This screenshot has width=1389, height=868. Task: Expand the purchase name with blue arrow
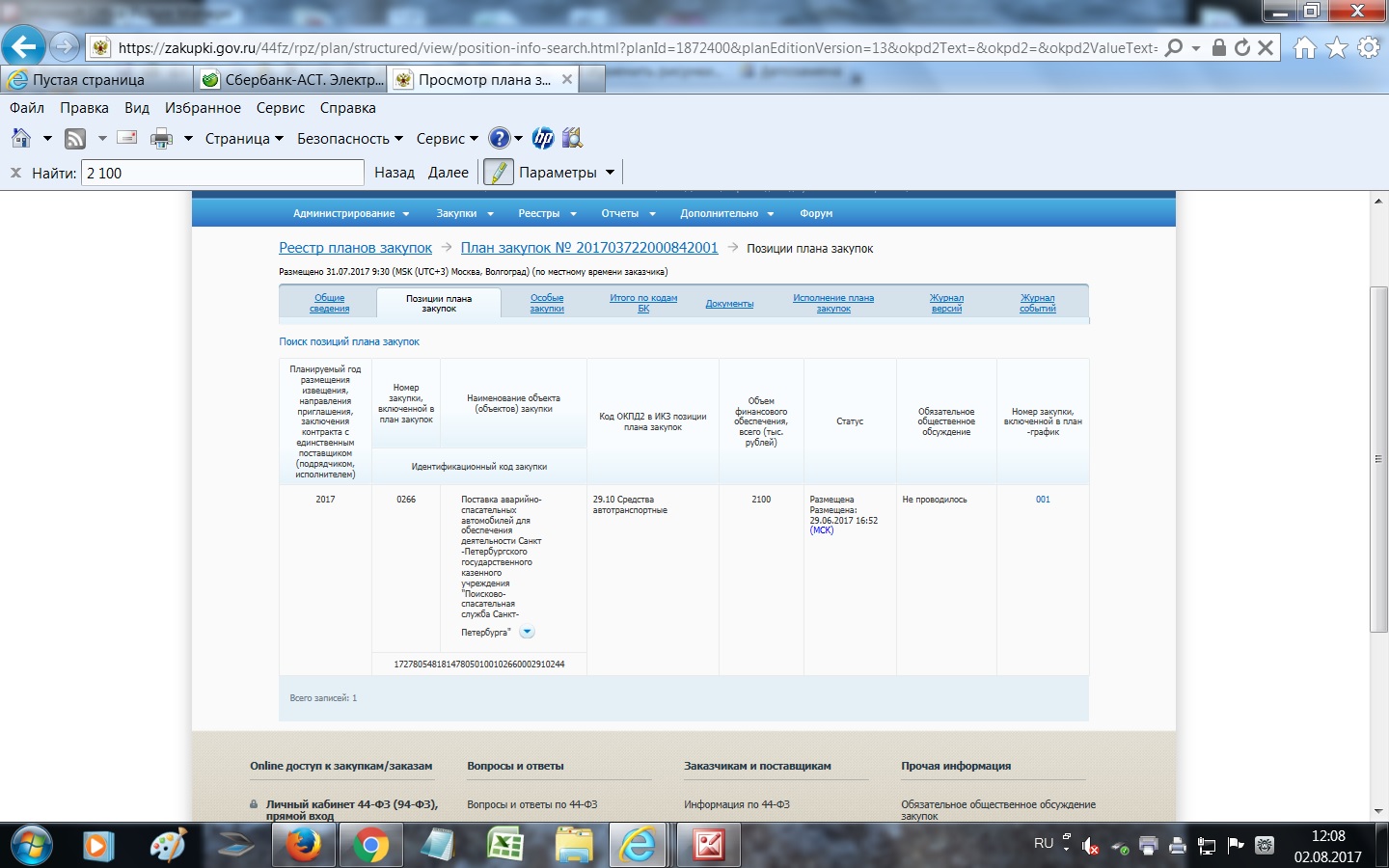527,633
